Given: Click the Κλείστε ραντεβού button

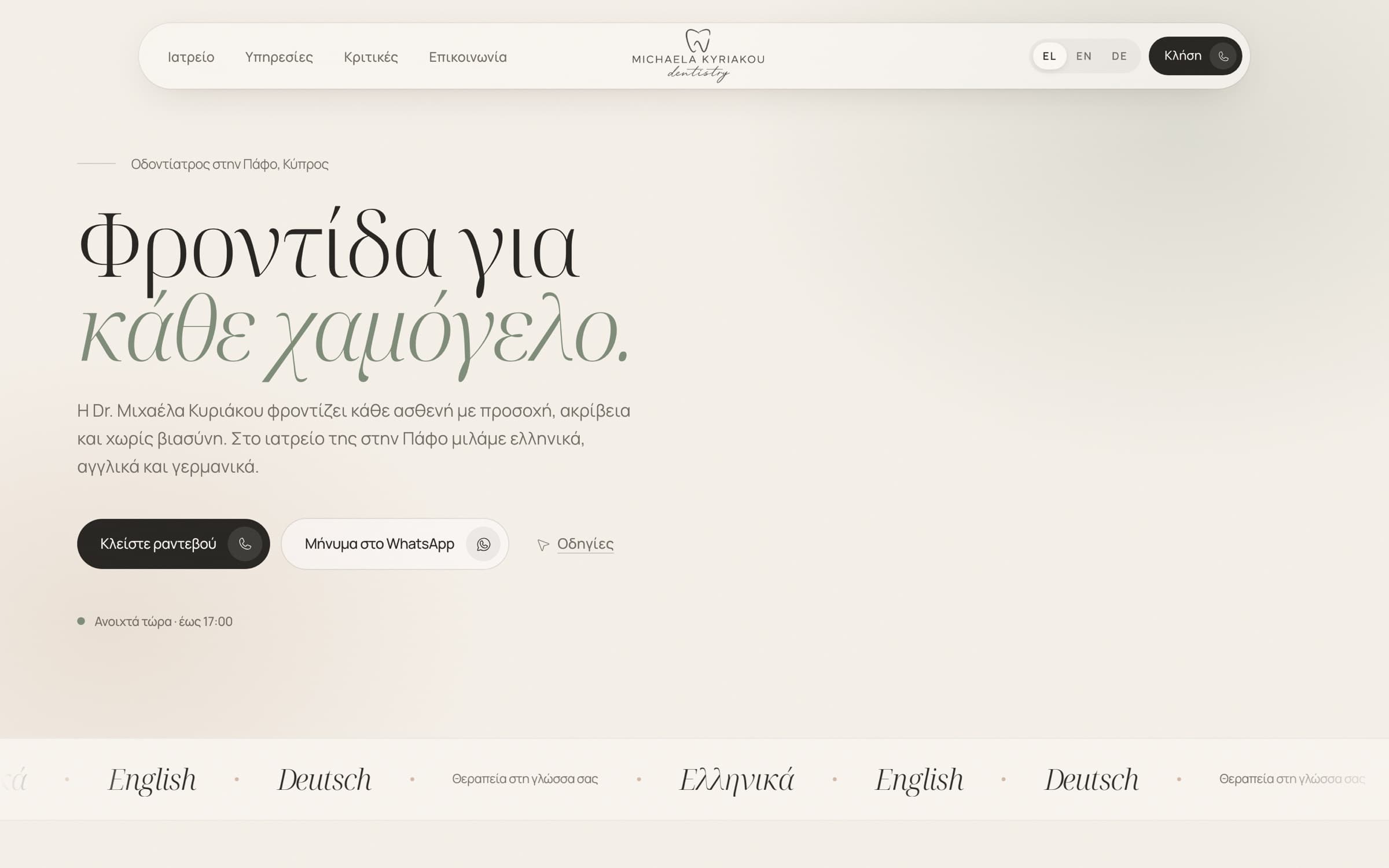Looking at the screenshot, I should point(174,544).
